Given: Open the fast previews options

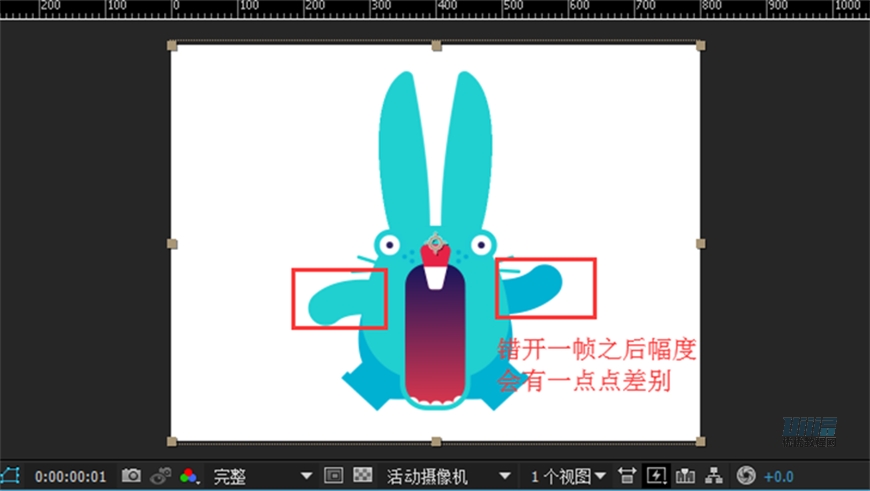Looking at the screenshot, I should coord(656,475).
